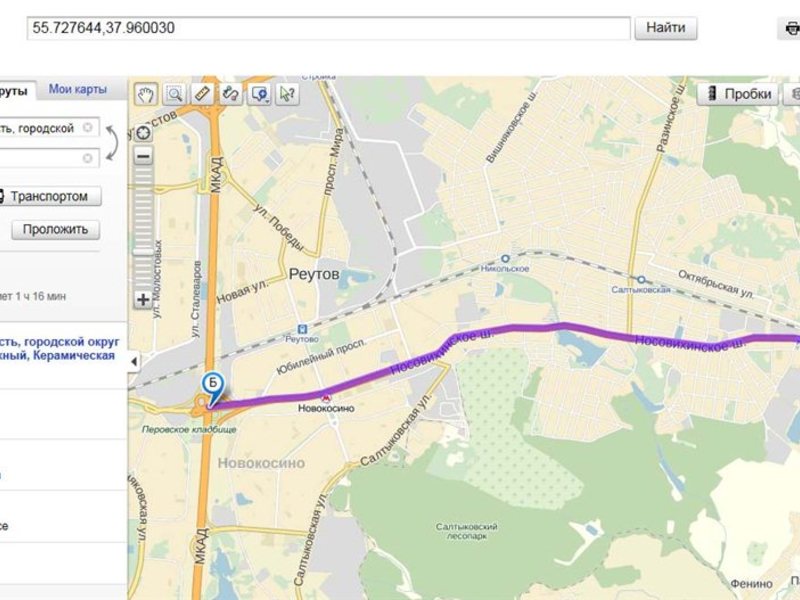This screenshot has height=600, width=800.
Task: Zoom out with the minus button
Action: click(143, 156)
